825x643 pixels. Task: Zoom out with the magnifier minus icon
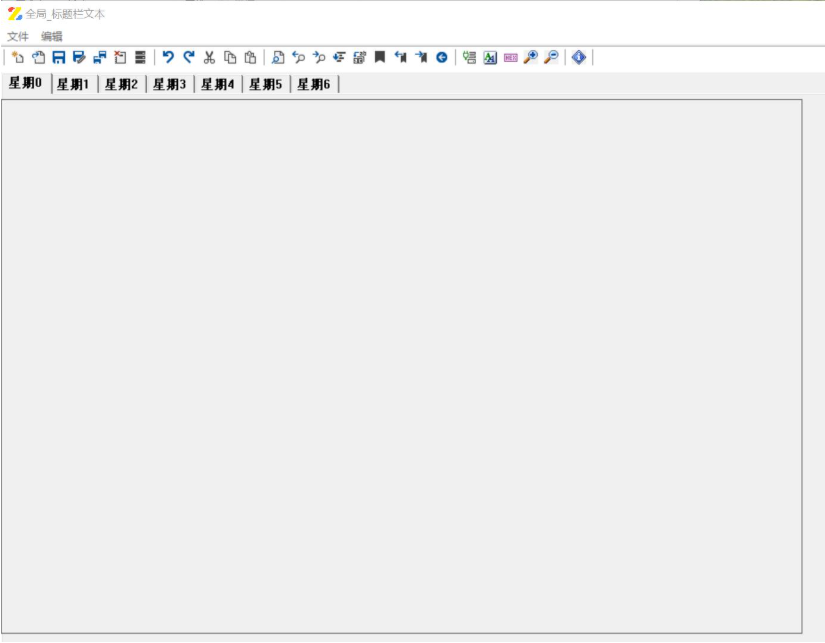(x=551, y=57)
